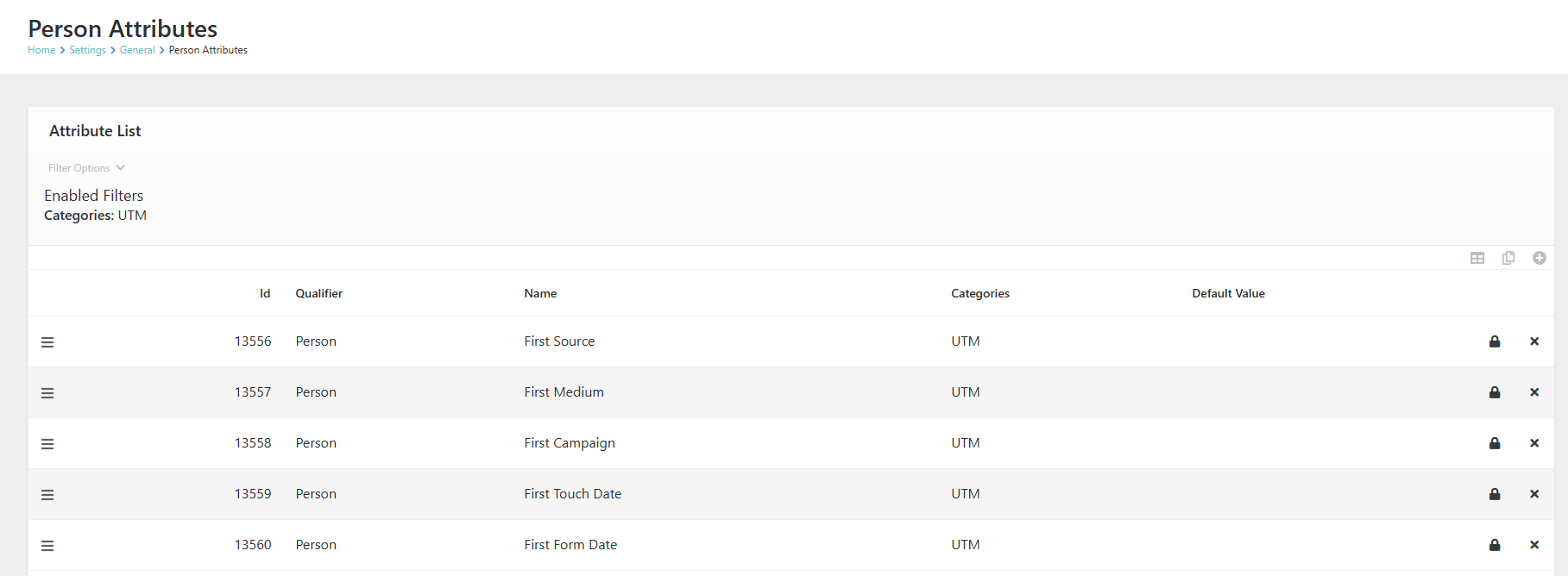Remove the First Form Date attribute
Viewport: 1568px width, 576px height.
pos(1534,545)
